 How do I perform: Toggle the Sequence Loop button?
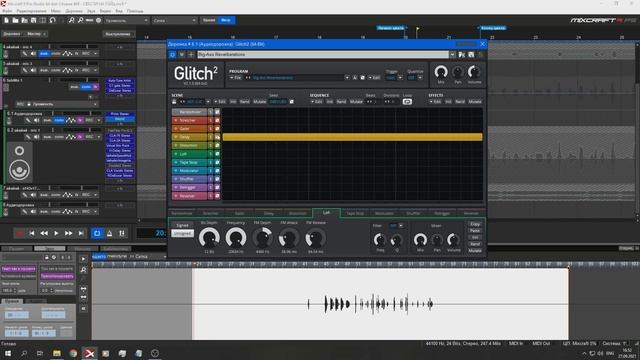[407, 102]
